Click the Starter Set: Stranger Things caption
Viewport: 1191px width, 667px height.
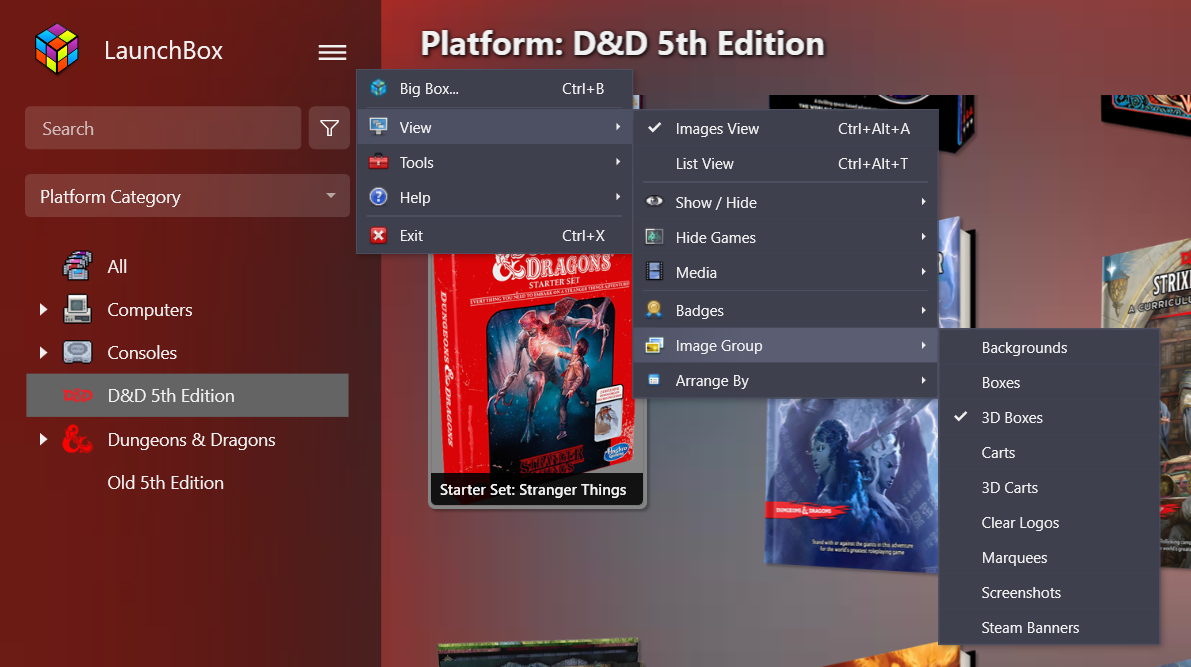click(532, 490)
